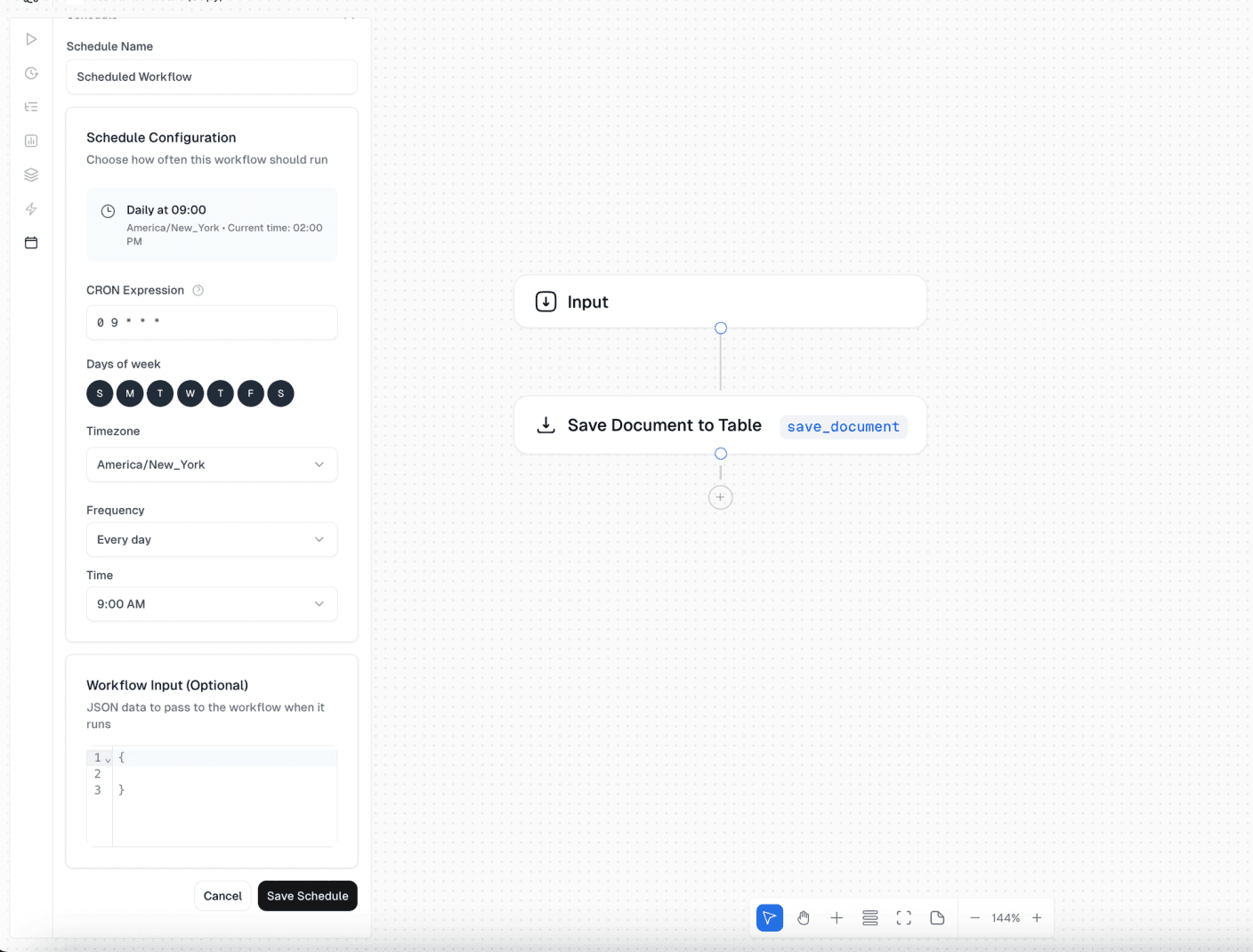This screenshot has height=952, width=1253.
Task: Open the America/New_York timezone dropdown
Action: 212,464
